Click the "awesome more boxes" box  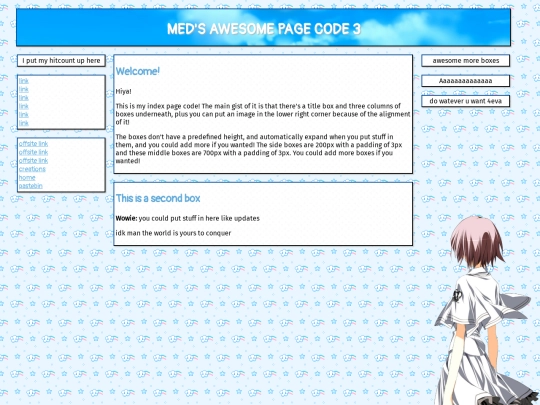pos(466,61)
